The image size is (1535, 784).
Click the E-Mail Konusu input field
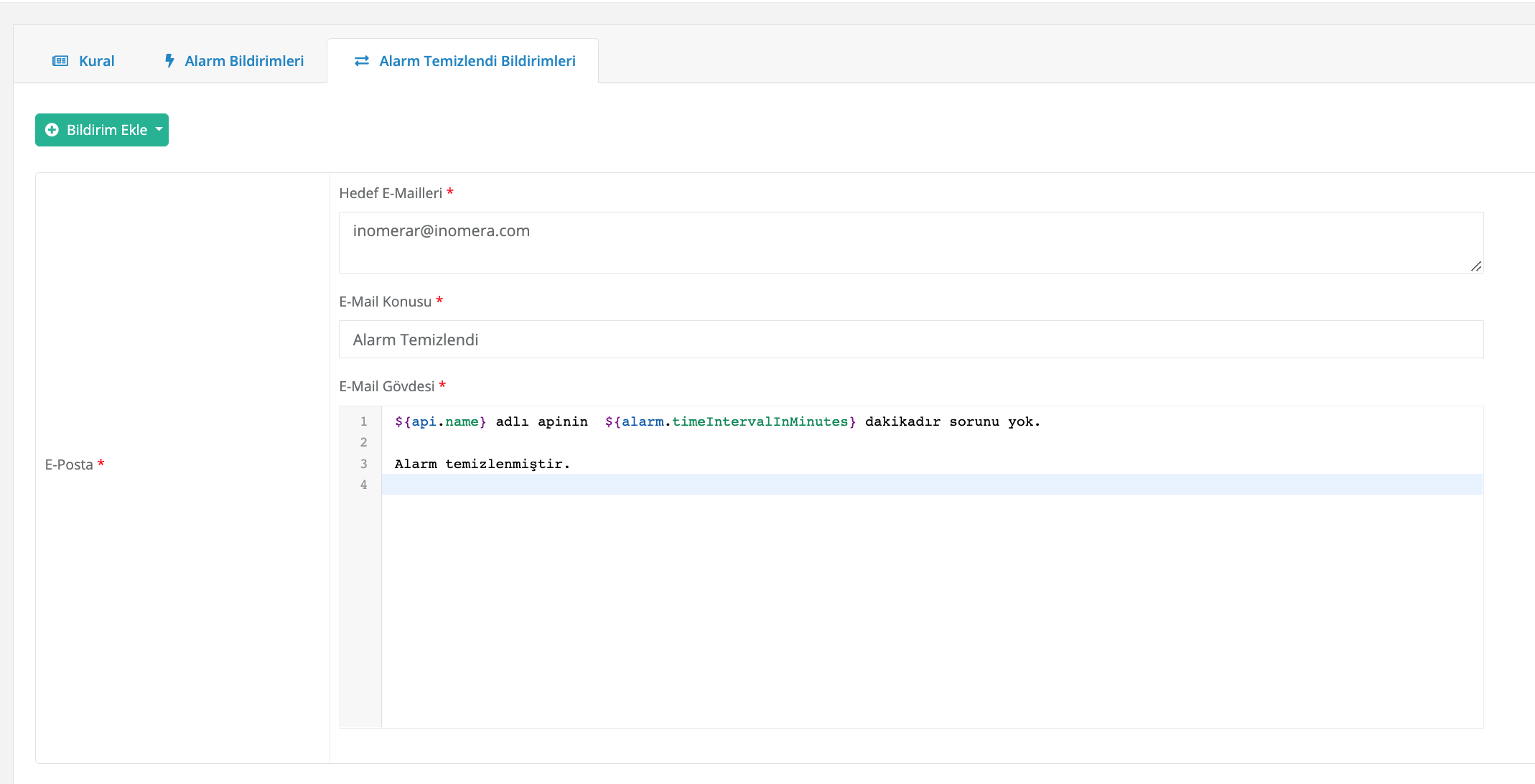[911, 340]
